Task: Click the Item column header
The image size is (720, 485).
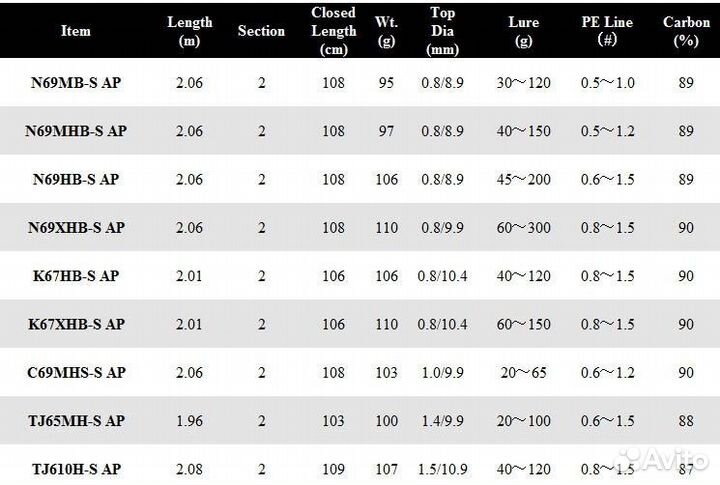Action: pyautogui.click(x=76, y=31)
